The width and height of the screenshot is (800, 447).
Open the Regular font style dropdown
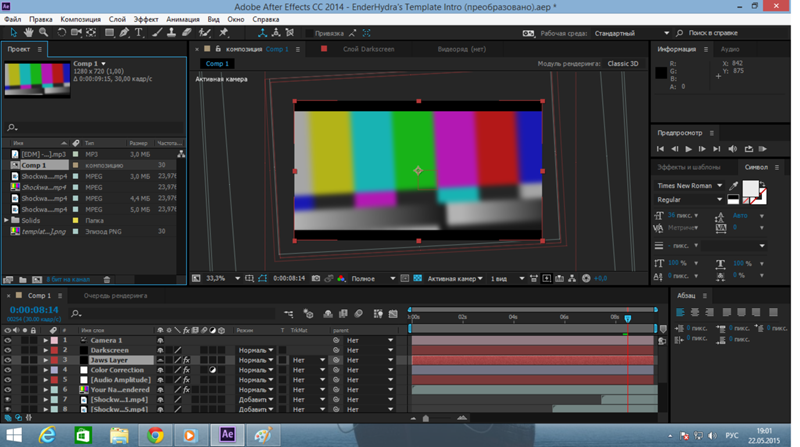click(x=689, y=200)
